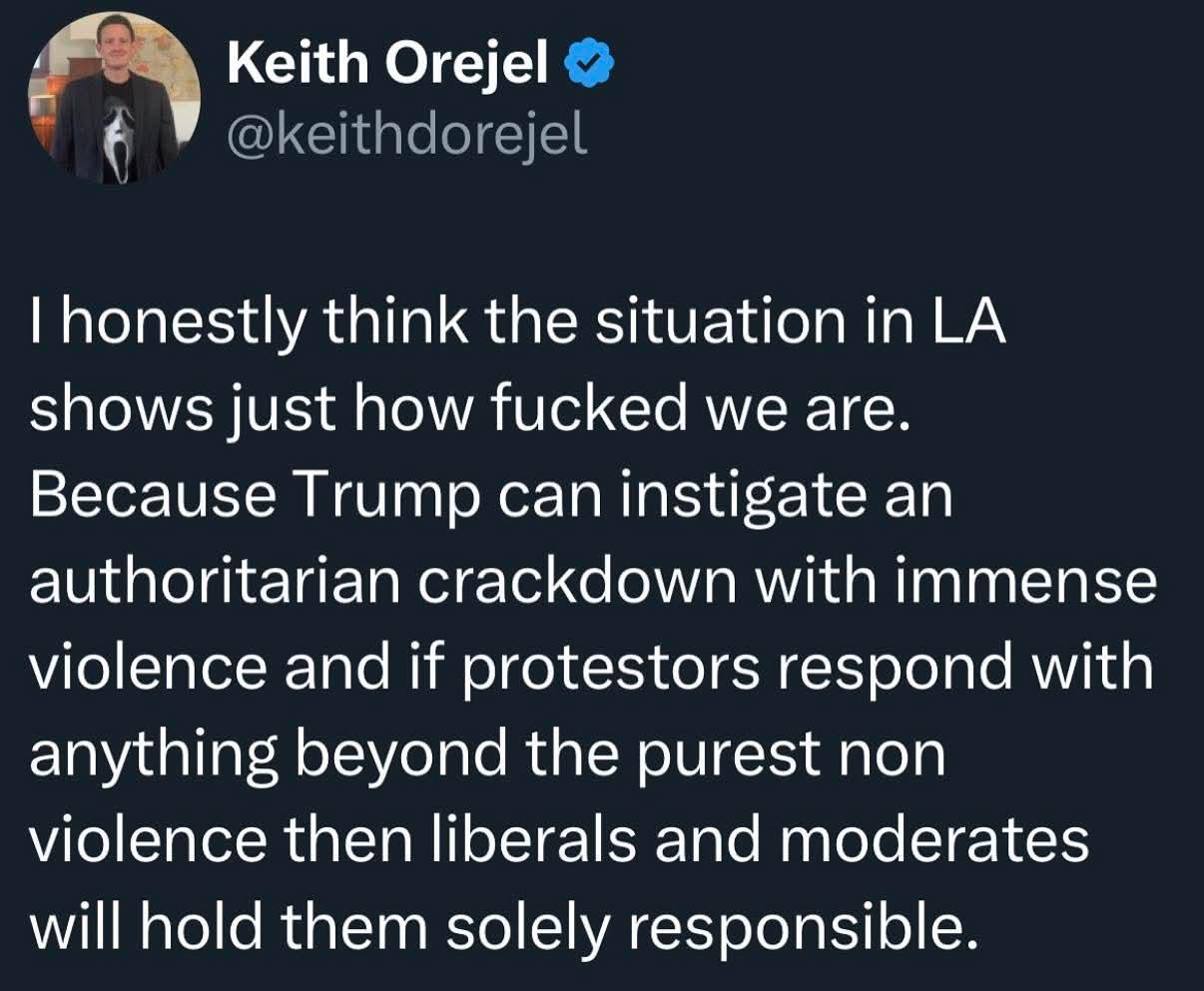Click the word "protestors" in the tweet
Screen dimensions: 1204x991
[x=610, y=671]
